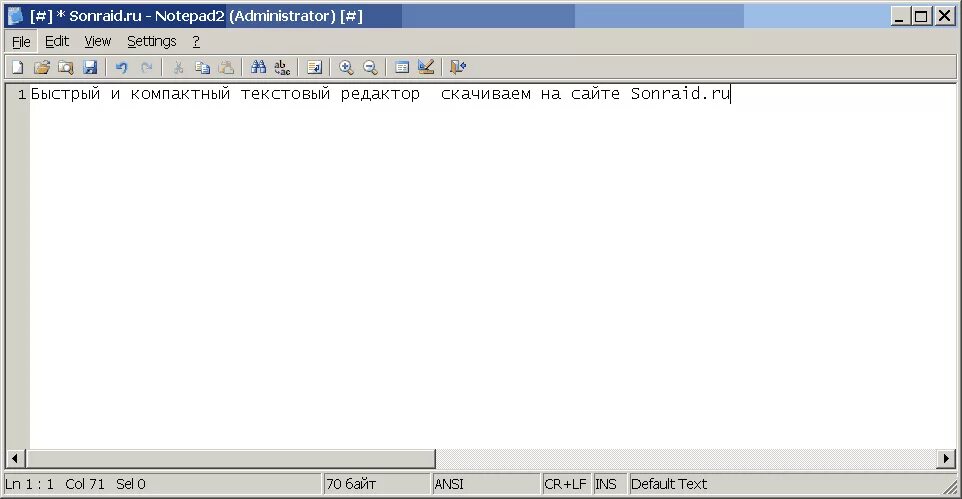Click the Notepad2 title bar app icon
This screenshot has height=499, width=962.
tap(15, 16)
